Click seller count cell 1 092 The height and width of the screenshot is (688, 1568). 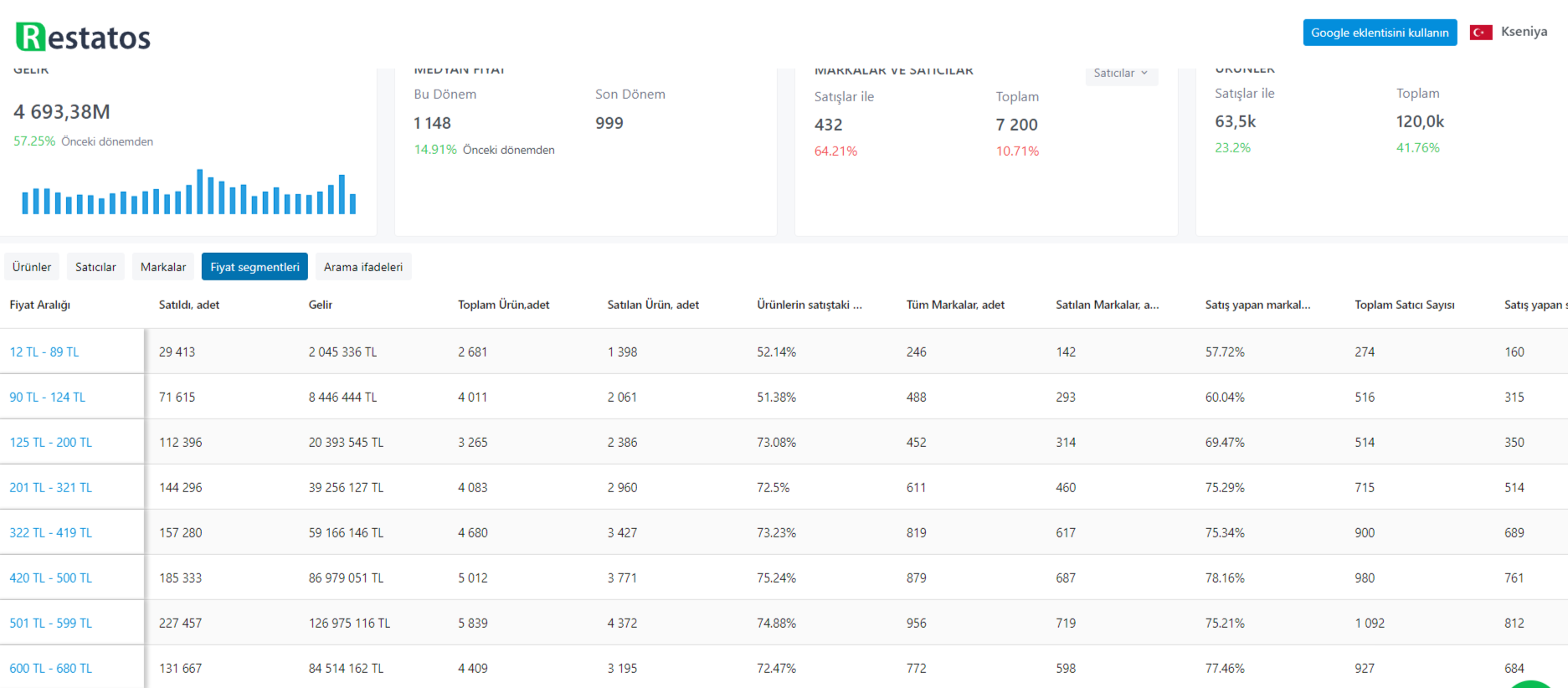1370,624
